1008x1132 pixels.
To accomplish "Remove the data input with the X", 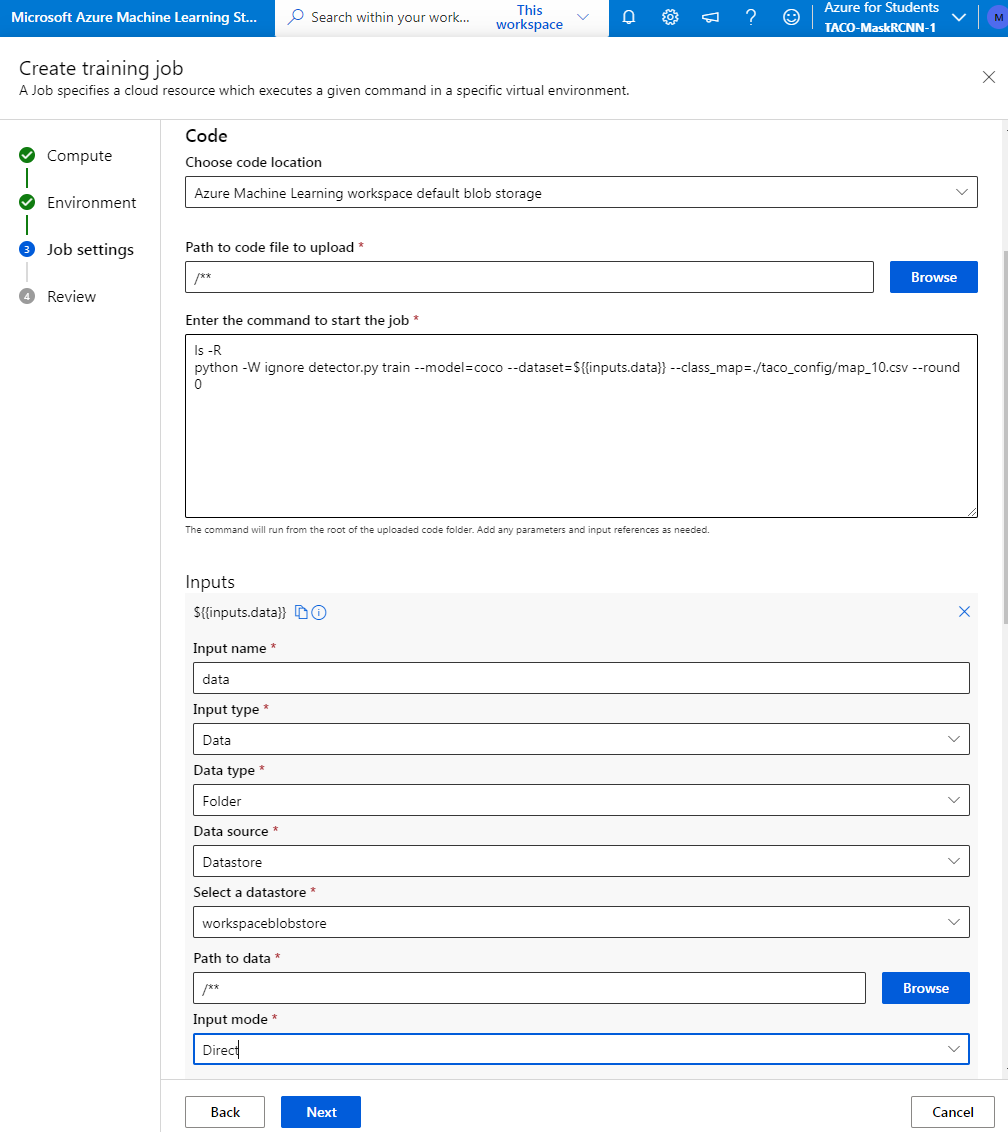I will (964, 611).
